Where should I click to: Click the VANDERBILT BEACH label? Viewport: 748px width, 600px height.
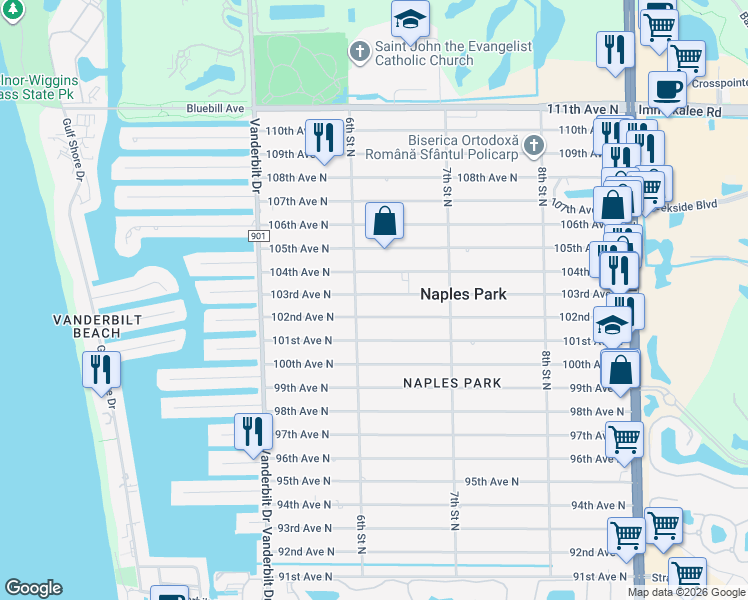[97, 326]
